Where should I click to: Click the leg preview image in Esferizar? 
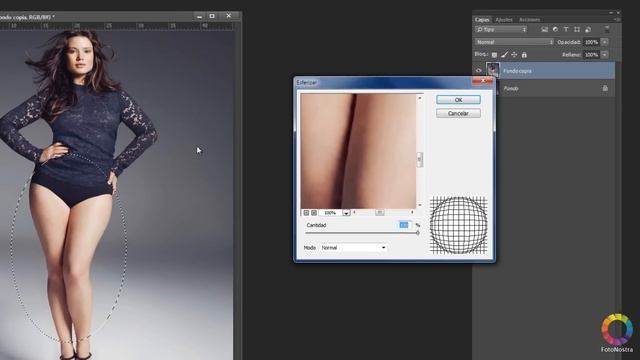[358, 151]
